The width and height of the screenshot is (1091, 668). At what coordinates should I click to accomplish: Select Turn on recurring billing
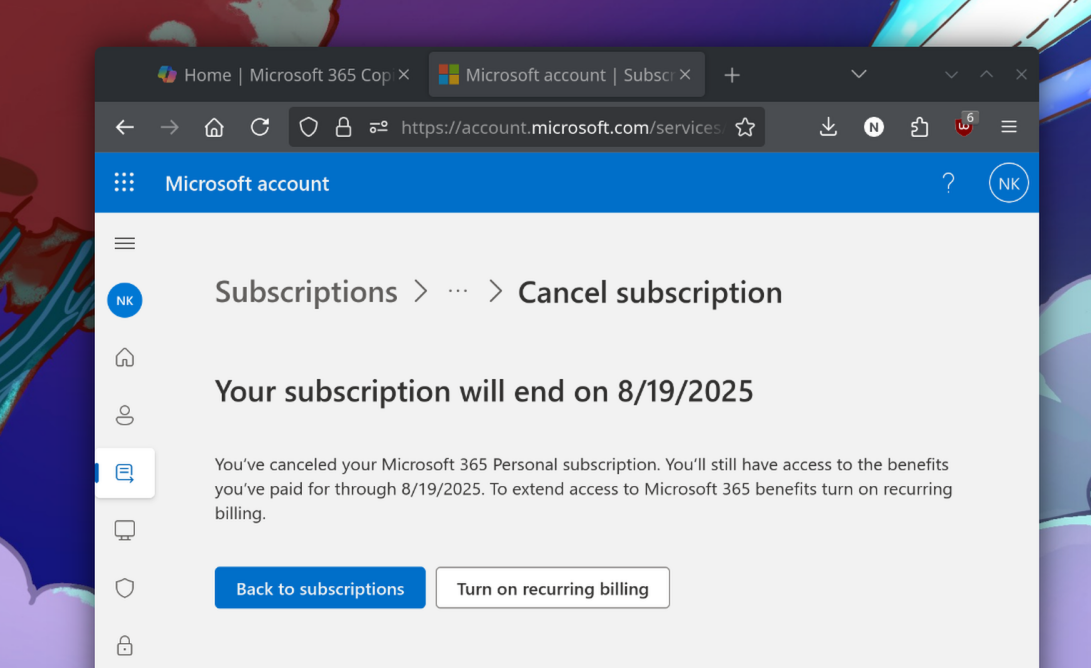(552, 588)
